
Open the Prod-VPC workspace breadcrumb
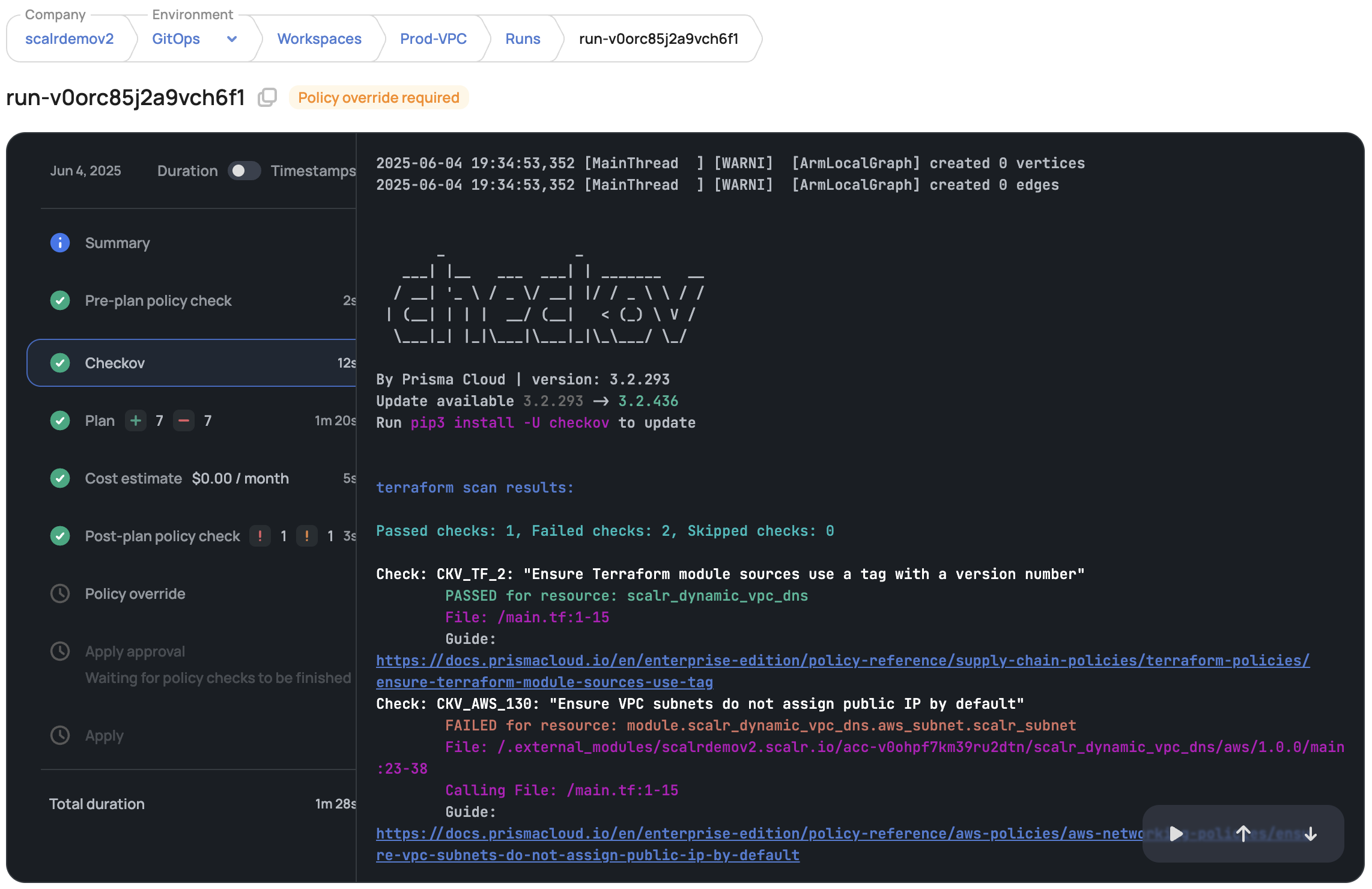click(x=433, y=39)
